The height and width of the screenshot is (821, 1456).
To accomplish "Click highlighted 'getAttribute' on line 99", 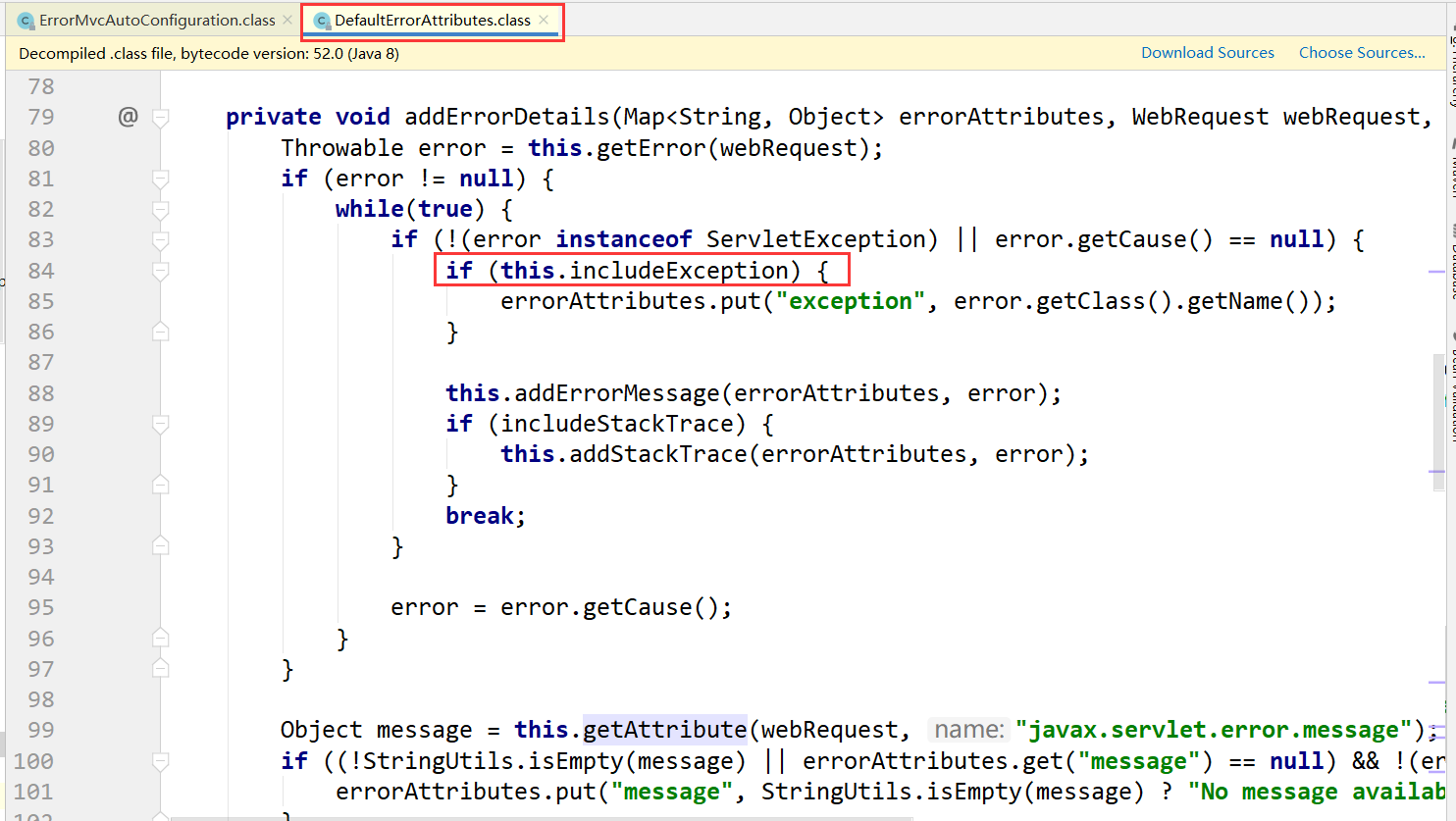I will click(665, 730).
